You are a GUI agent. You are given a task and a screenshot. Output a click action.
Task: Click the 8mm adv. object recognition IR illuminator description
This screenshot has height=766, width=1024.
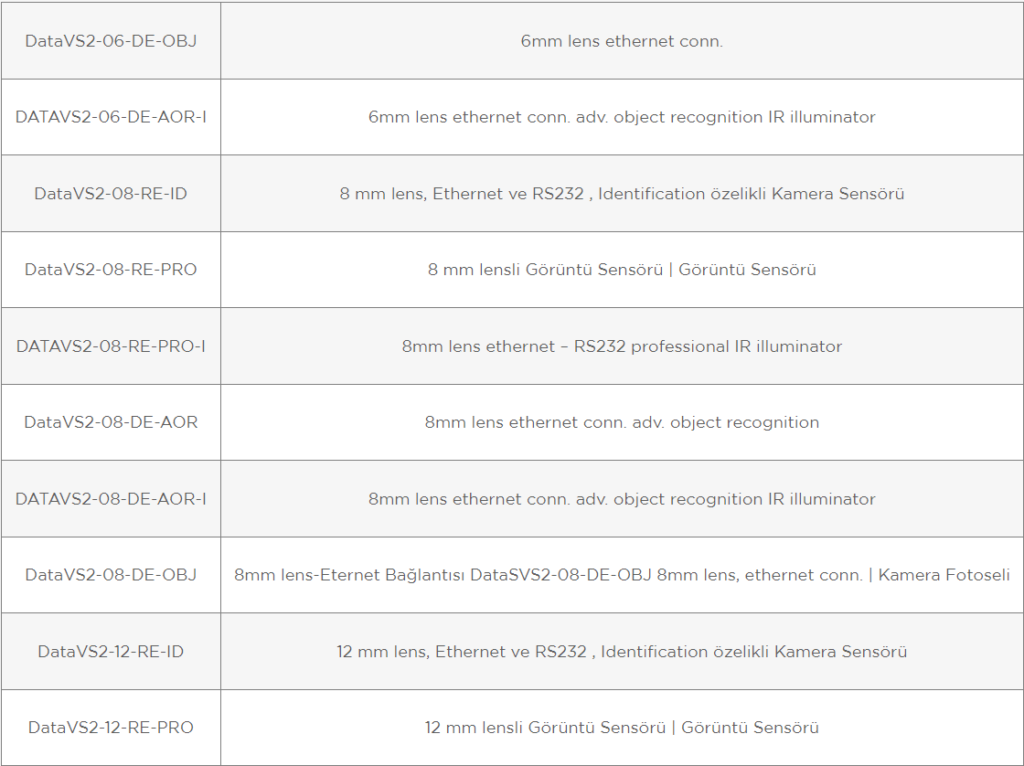coord(622,499)
